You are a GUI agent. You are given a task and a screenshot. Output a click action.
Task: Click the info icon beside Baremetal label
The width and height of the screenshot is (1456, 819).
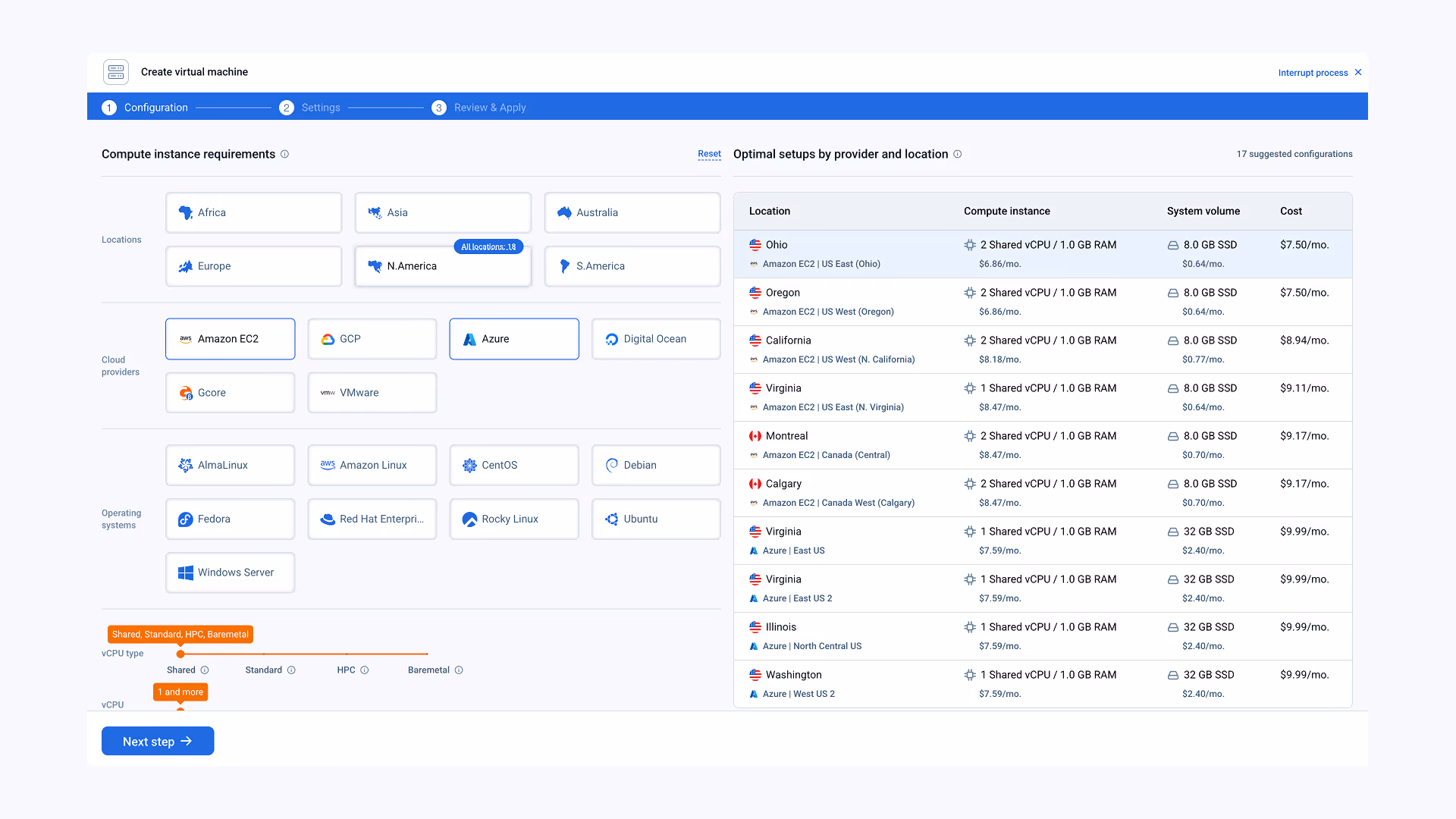[x=459, y=670]
